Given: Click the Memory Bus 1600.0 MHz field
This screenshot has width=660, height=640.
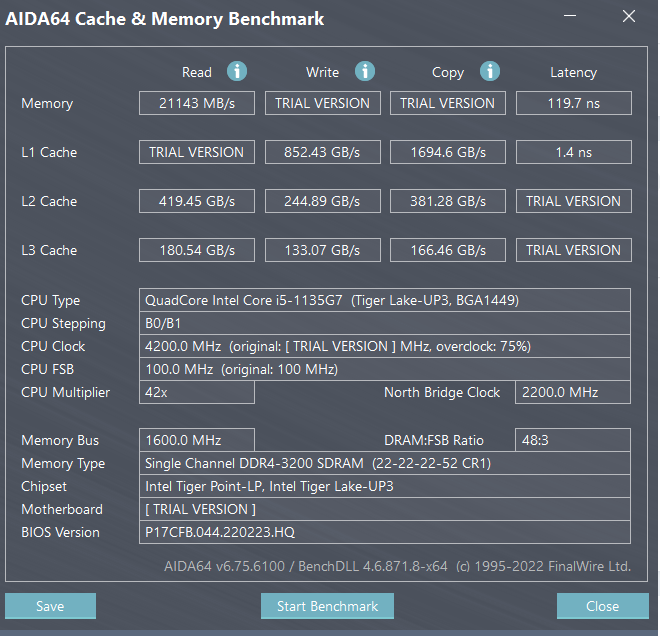Looking at the screenshot, I should pos(197,440).
